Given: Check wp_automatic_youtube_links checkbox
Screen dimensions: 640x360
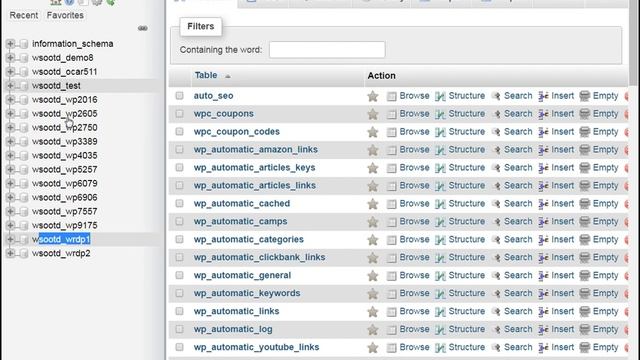Looking at the screenshot, I should click(x=179, y=347).
